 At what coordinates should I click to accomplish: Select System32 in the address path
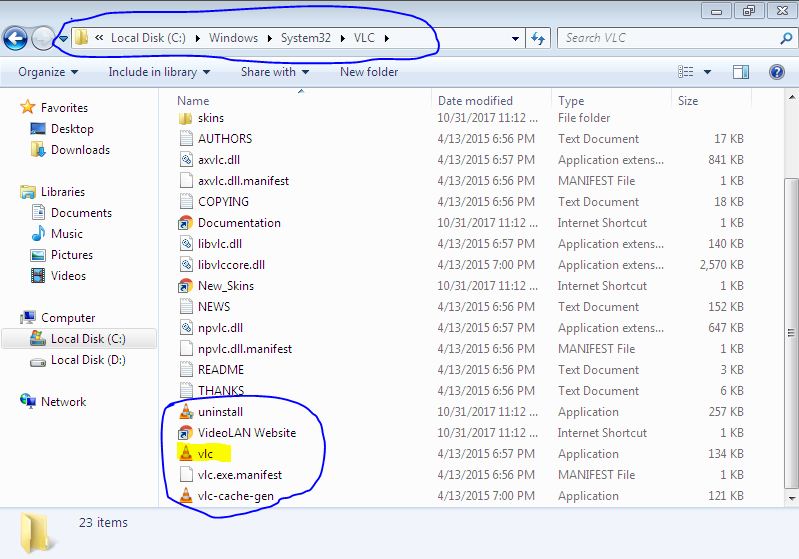coord(306,38)
